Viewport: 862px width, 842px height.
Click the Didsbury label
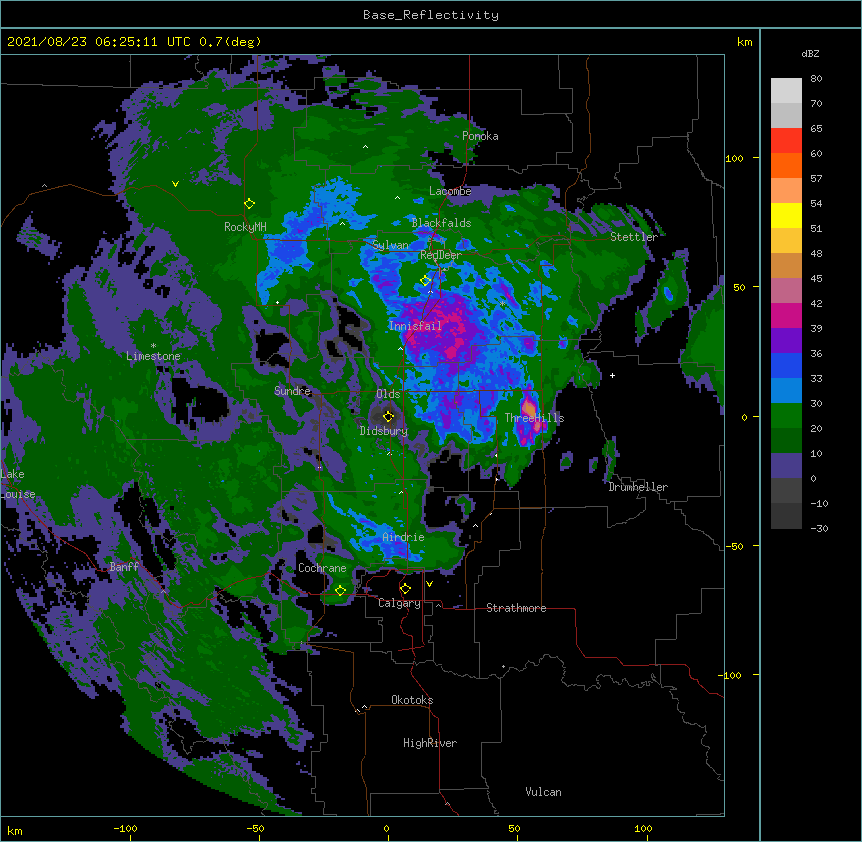point(384,431)
